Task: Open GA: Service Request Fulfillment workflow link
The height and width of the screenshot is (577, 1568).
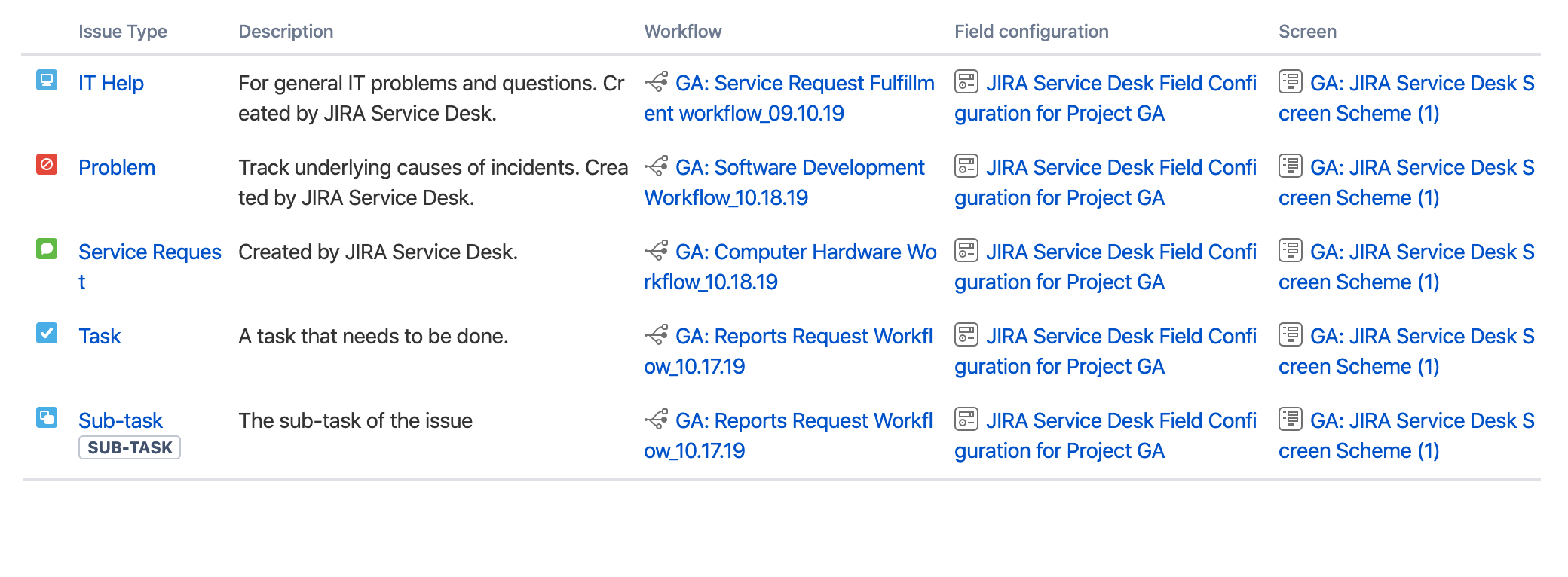Action: (x=789, y=98)
